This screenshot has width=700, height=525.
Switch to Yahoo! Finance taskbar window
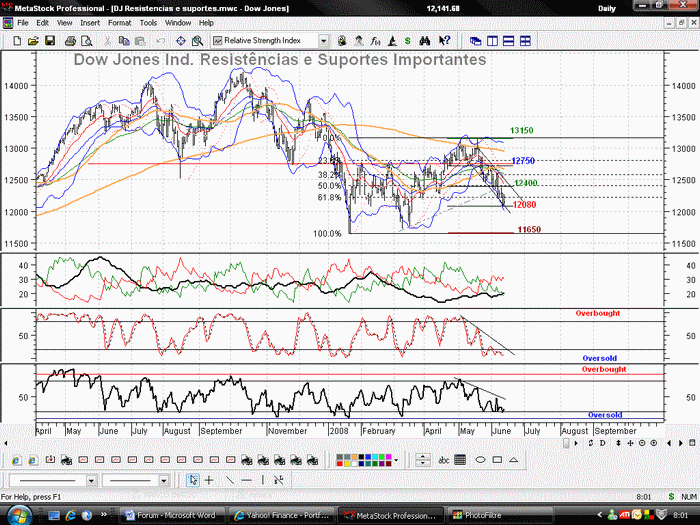pos(281,515)
